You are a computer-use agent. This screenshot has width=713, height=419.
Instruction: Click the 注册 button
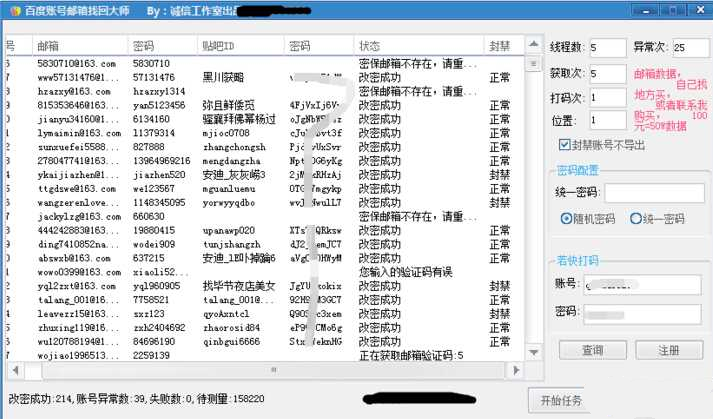point(669,350)
